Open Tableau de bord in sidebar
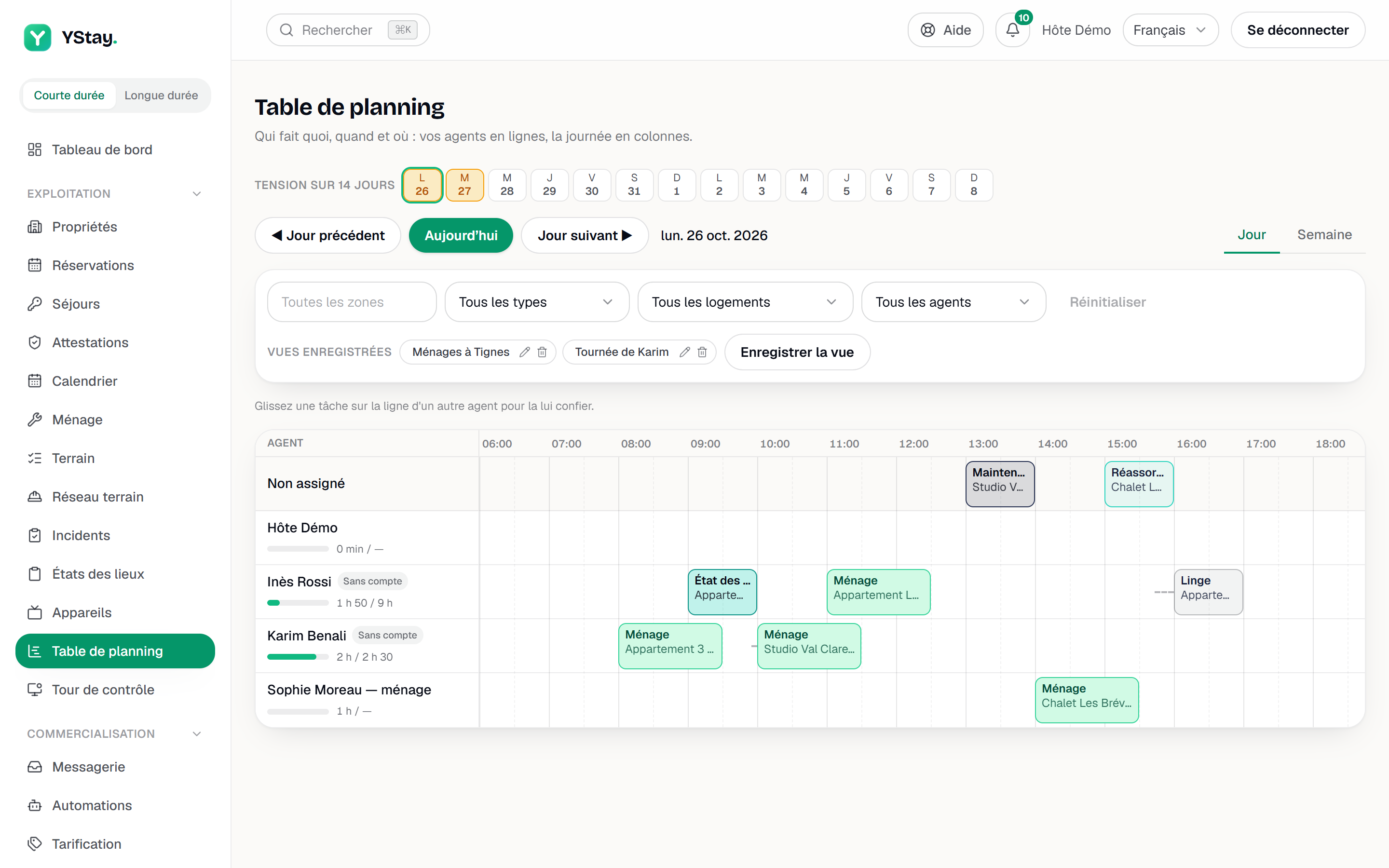This screenshot has height=868, width=1389. (115, 150)
